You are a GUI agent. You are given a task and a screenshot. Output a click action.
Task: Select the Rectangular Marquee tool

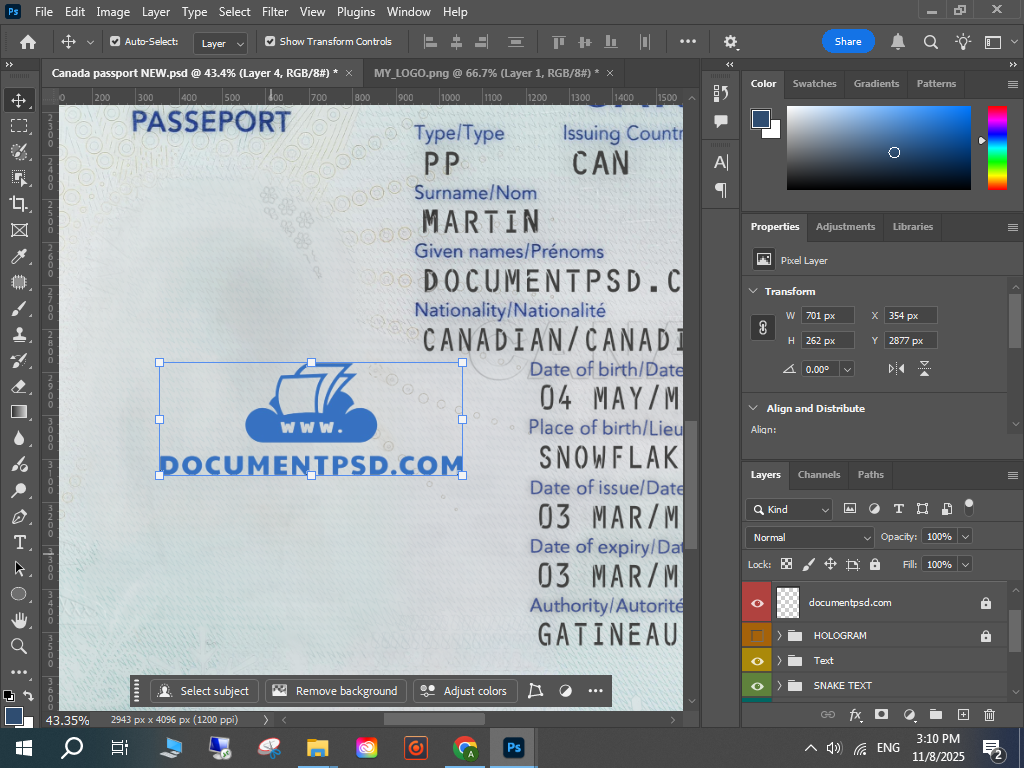[18, 126]
